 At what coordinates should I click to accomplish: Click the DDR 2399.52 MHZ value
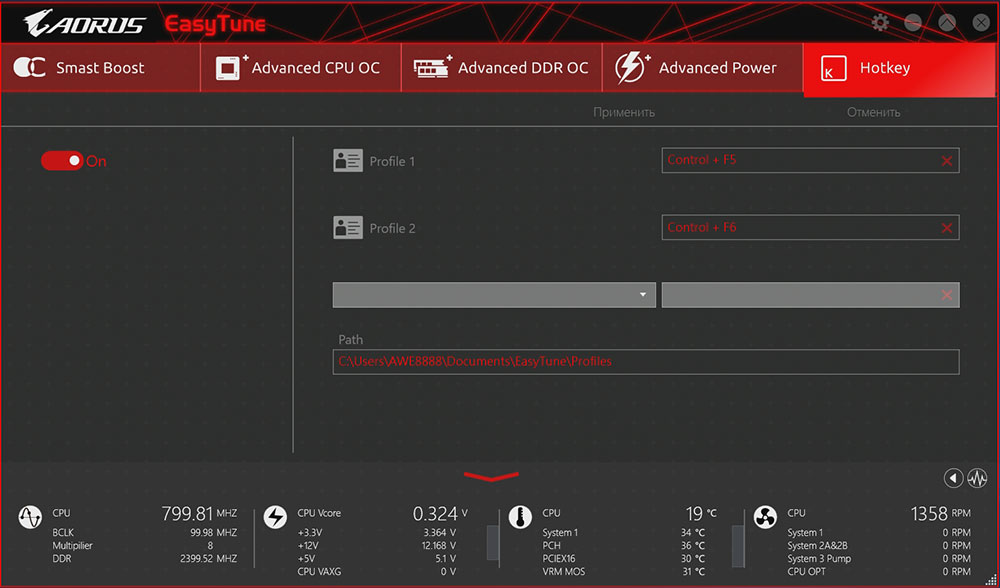(x=209, y=559)
